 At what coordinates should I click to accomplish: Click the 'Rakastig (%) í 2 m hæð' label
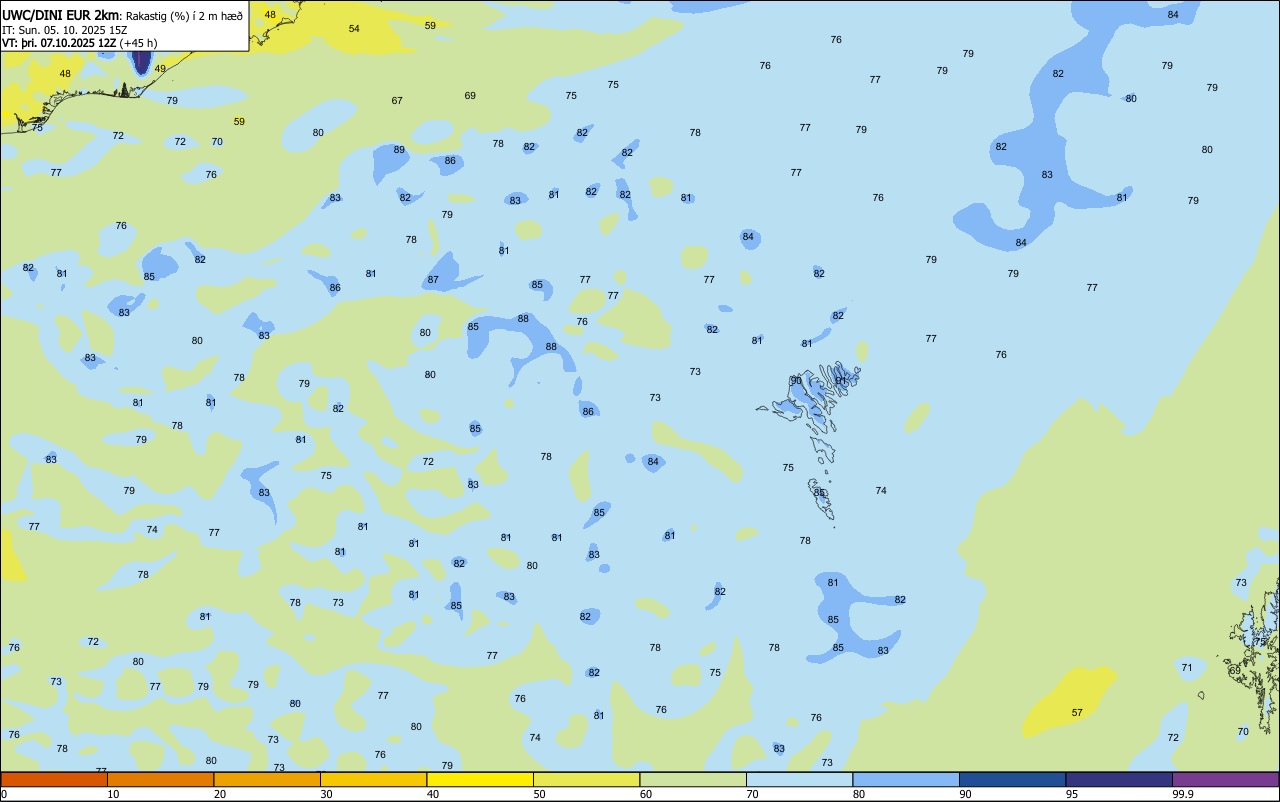(x=184, y=16)
